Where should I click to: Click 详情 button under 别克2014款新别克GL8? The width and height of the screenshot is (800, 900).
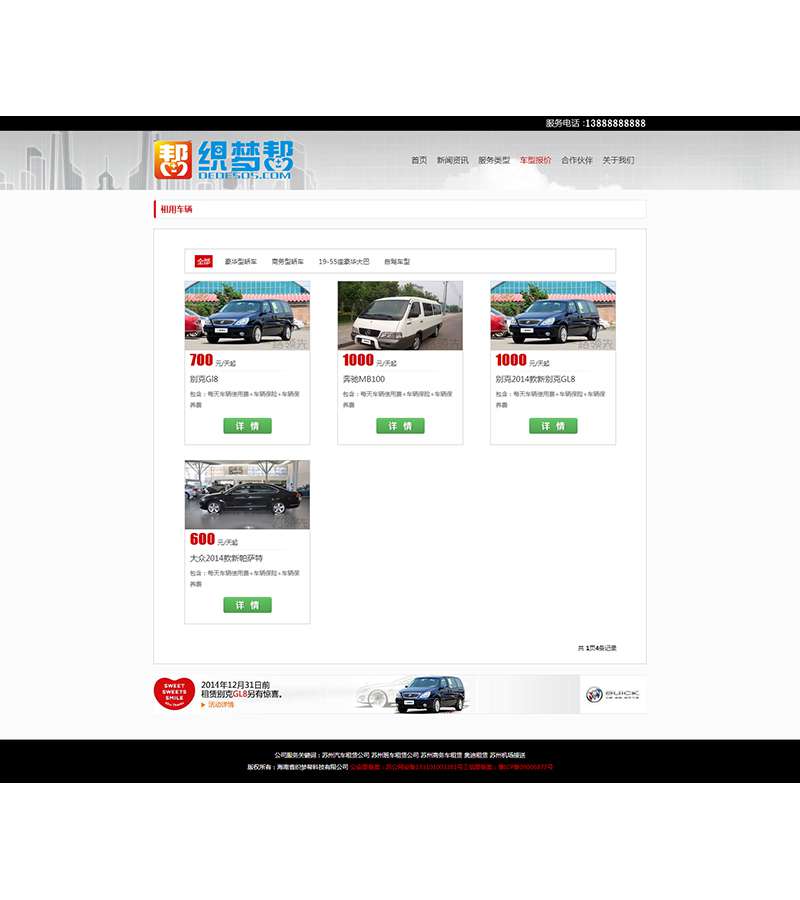pyautogui.click(x=553, y=426)
